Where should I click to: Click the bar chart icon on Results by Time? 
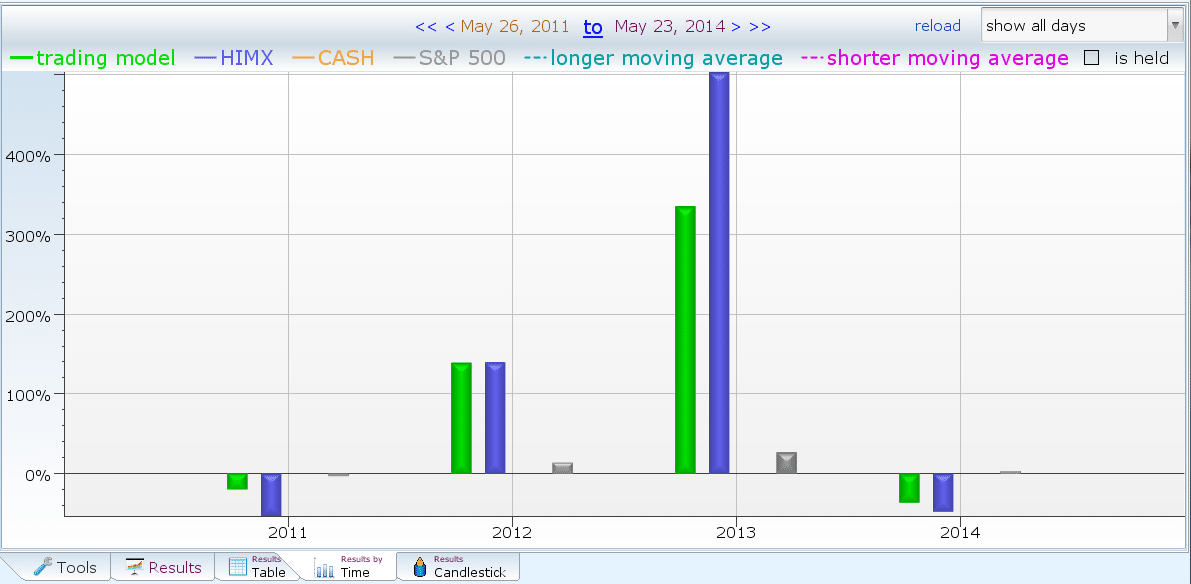pos(325,569)
